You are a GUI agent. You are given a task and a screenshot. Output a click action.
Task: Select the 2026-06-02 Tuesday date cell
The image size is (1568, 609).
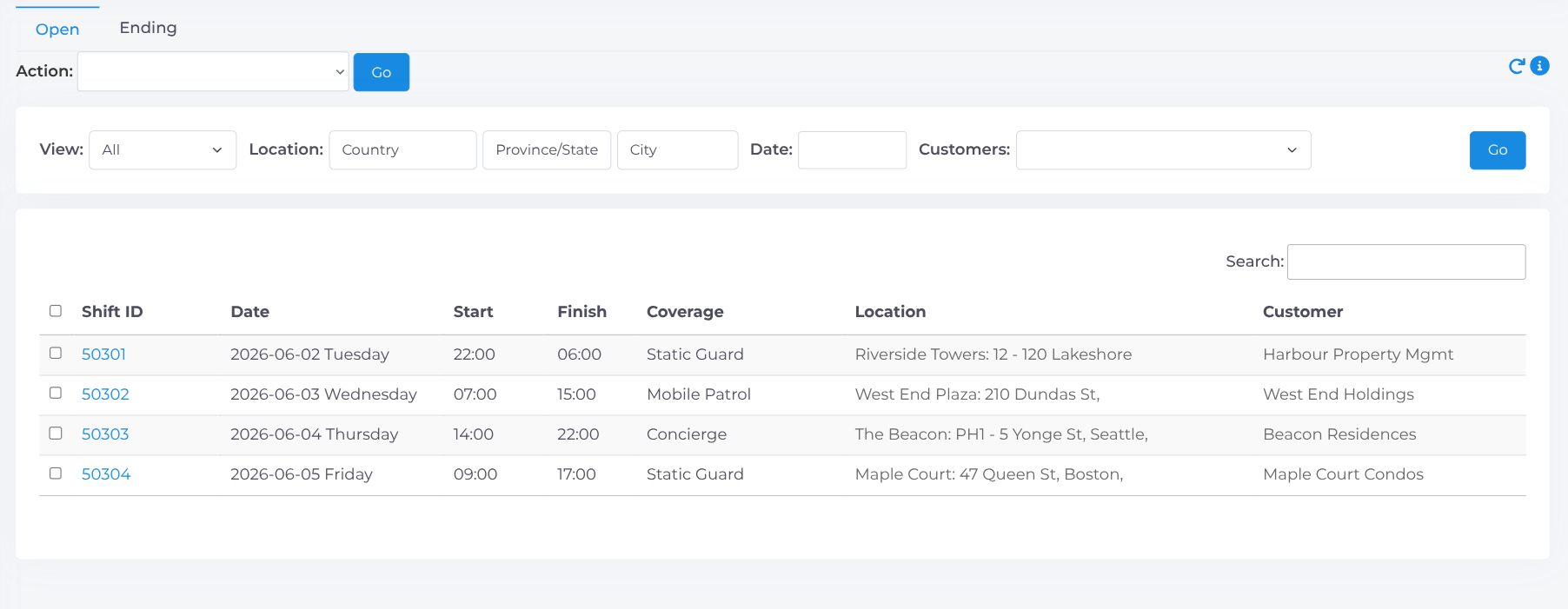point(309,354)
